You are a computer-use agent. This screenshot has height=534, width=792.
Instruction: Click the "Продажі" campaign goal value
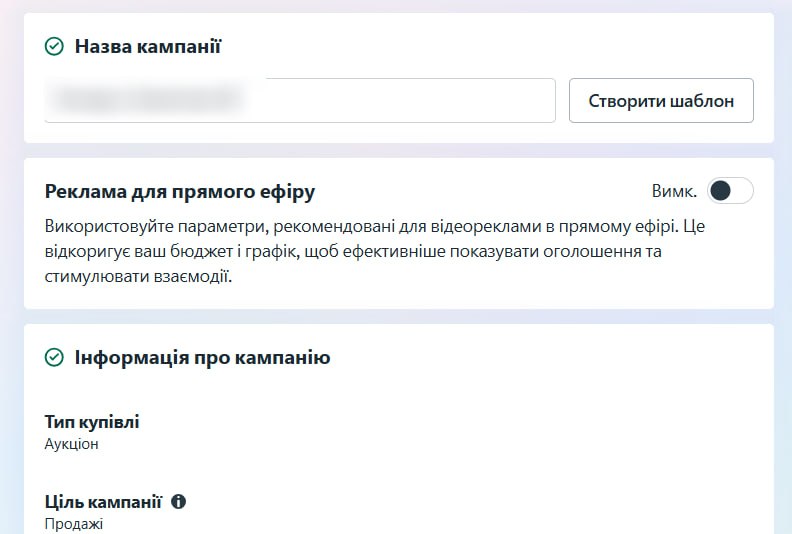click(x=74, y=524)
